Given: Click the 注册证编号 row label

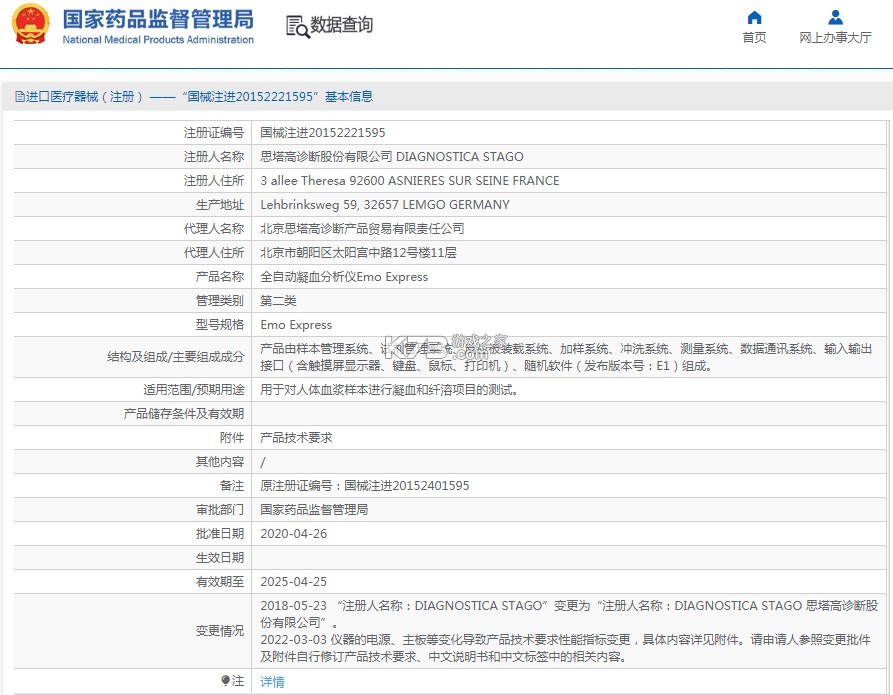Looking at the screenshot, I should [214, 133].
